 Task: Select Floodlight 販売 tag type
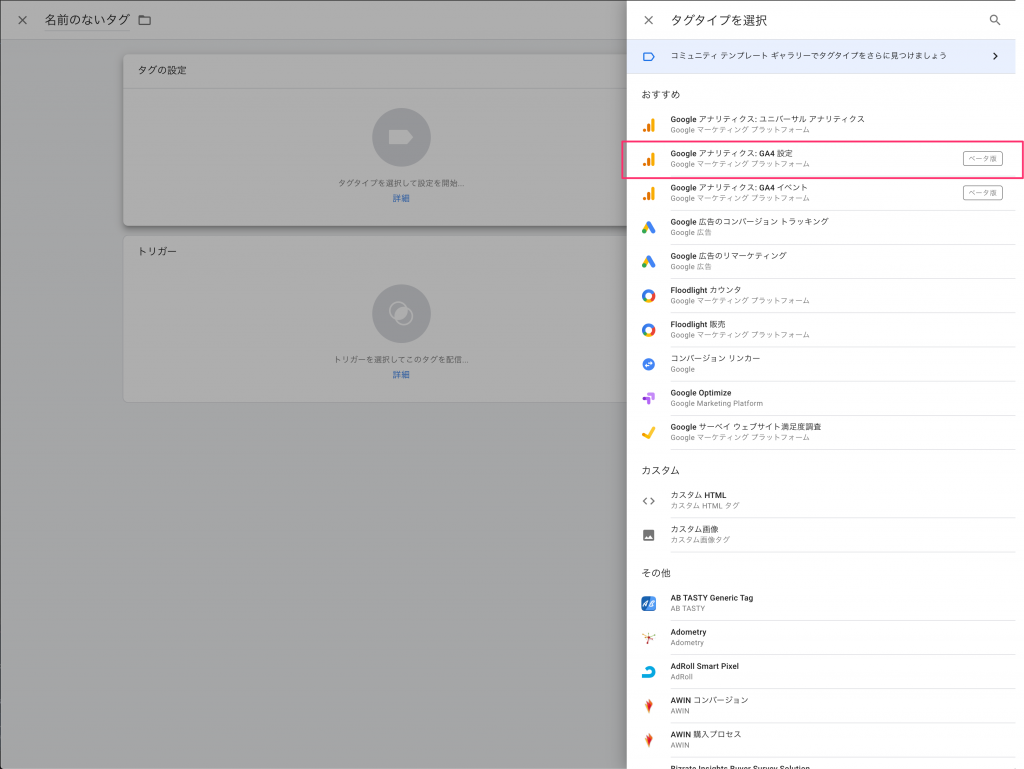click(821, 330)
